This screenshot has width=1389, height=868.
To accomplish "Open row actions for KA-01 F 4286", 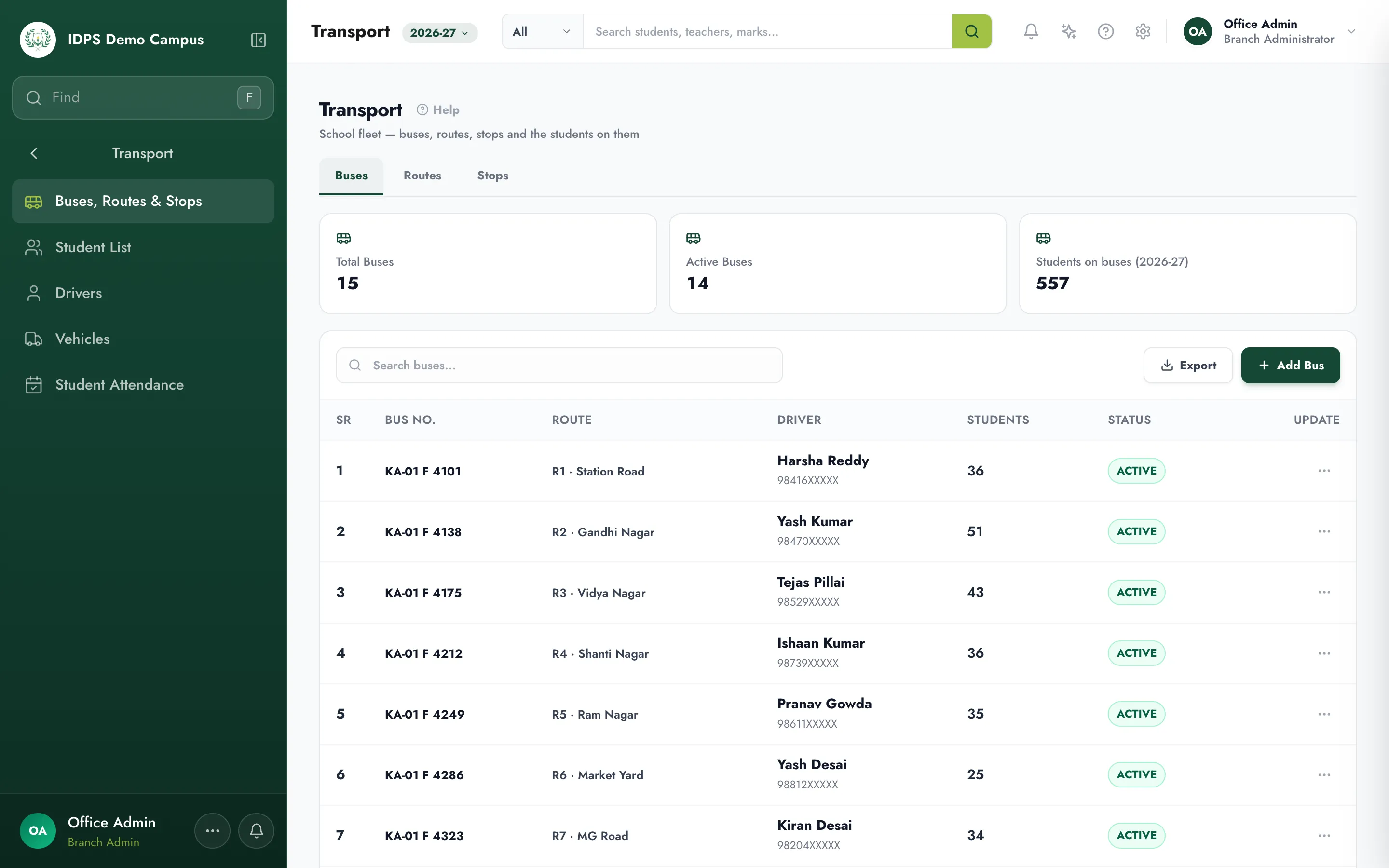I will tap(1324, 775).
